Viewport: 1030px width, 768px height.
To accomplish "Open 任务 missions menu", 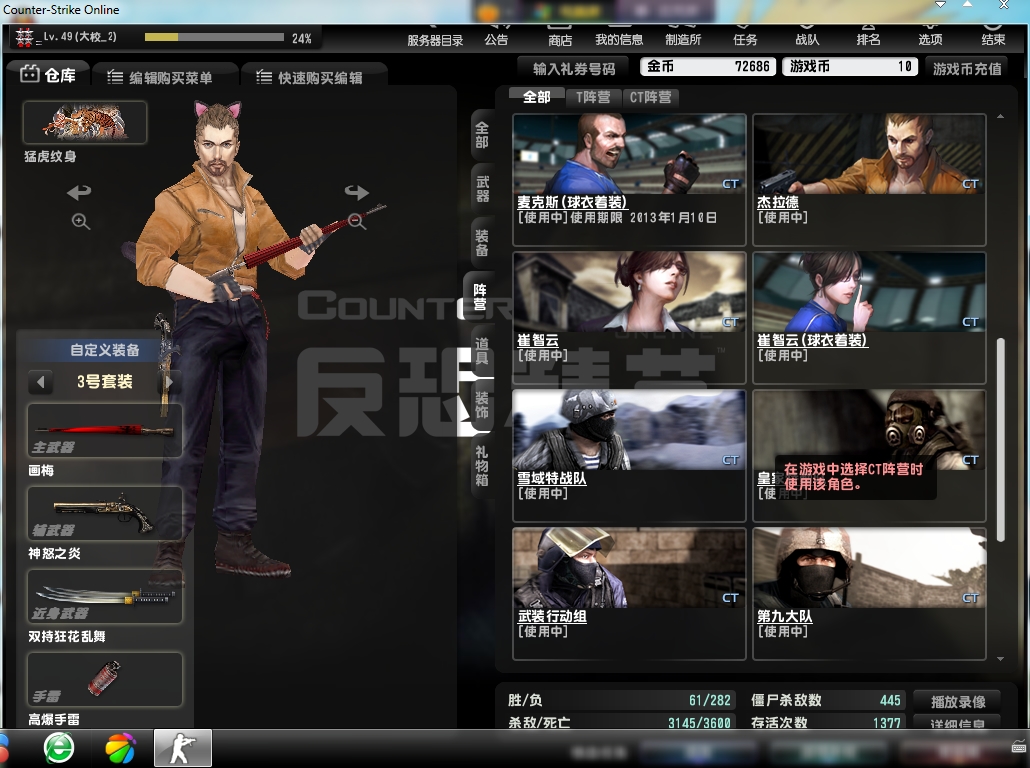I will pos(745,40).
